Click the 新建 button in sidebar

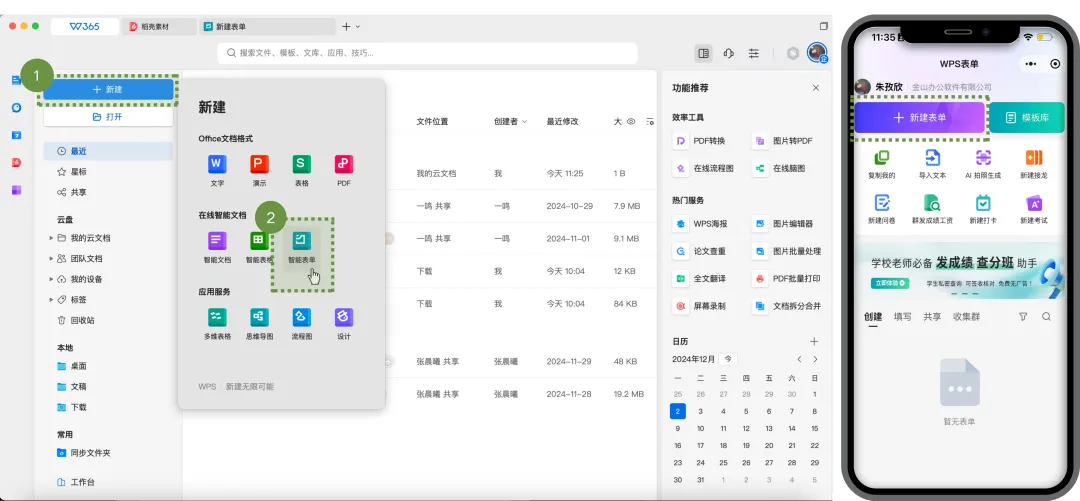(x=108, y=90)
